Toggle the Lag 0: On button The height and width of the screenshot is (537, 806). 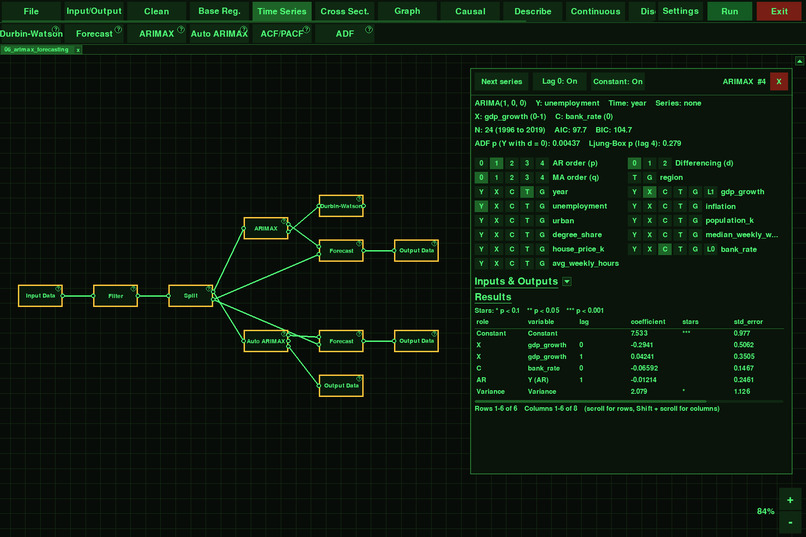(559, 81)
